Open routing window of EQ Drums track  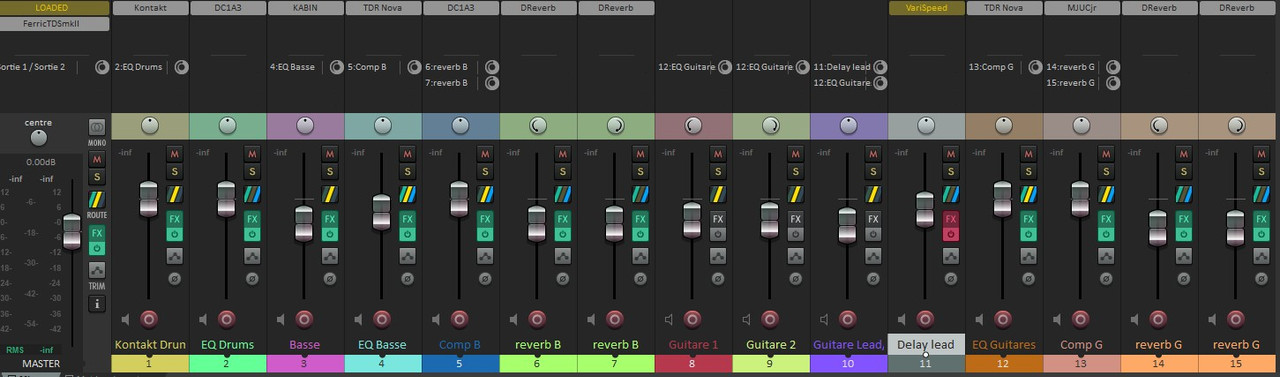pyautogui.click(x=253, y=194)
